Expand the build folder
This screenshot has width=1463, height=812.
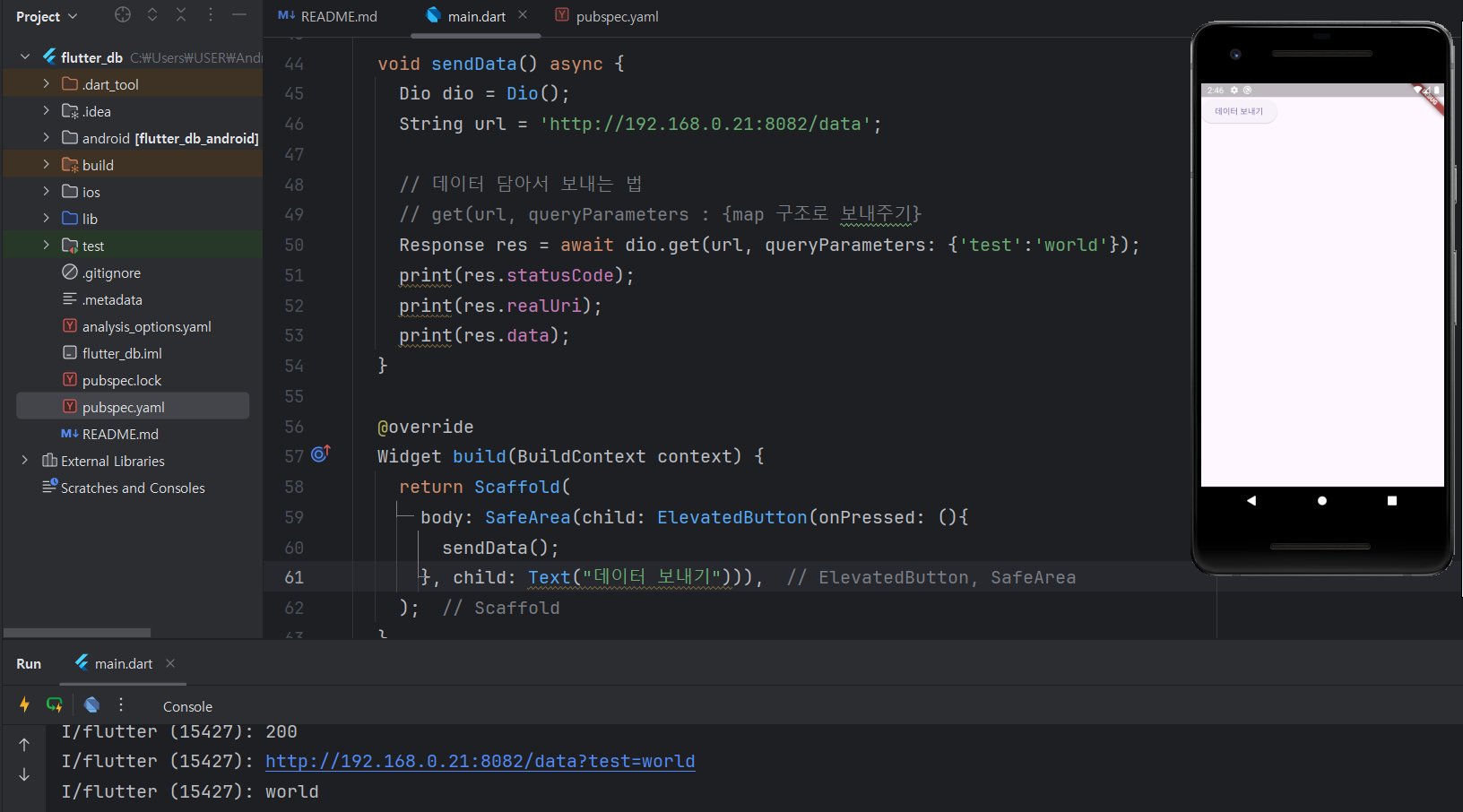click(x=46, y=165)
